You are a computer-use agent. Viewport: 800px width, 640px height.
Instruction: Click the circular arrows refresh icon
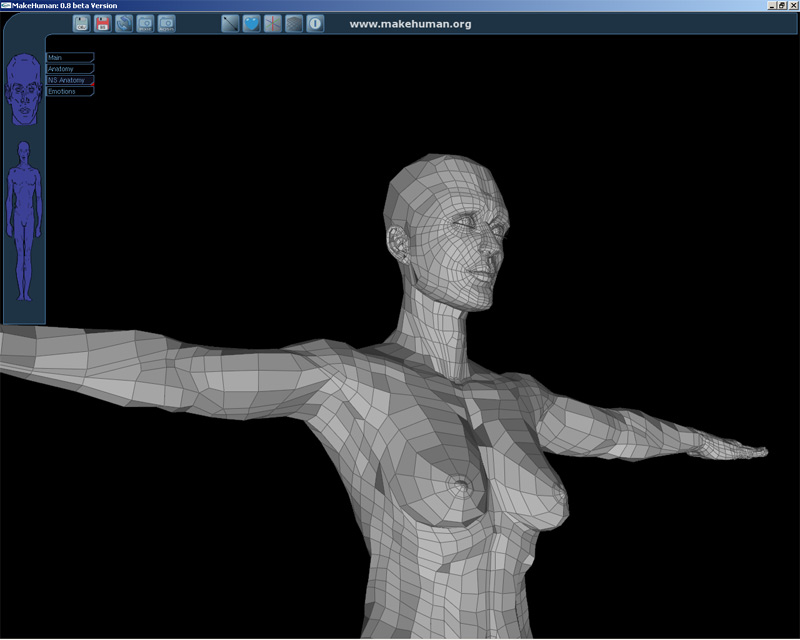(x=124, y=23)
